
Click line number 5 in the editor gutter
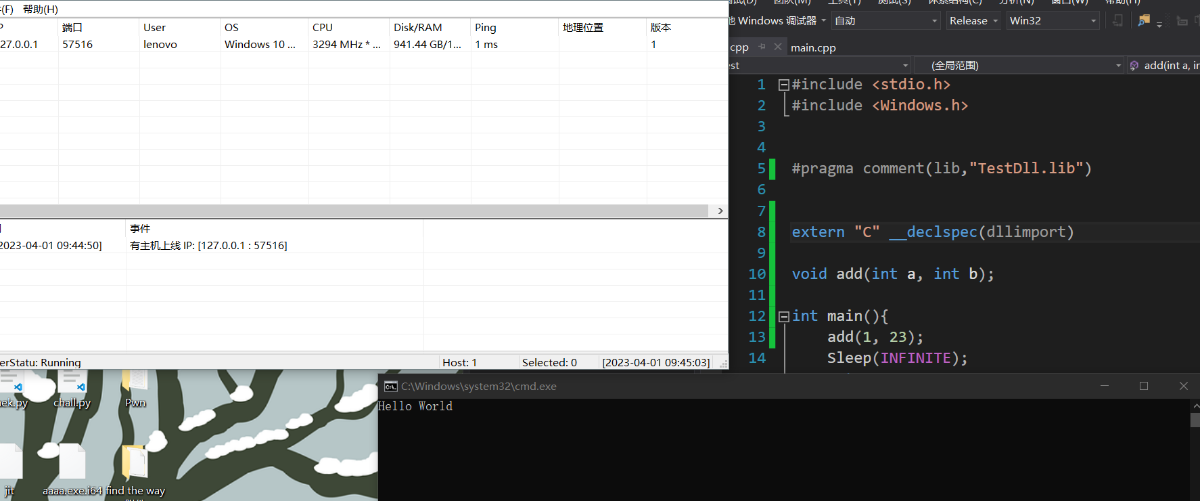760,168
